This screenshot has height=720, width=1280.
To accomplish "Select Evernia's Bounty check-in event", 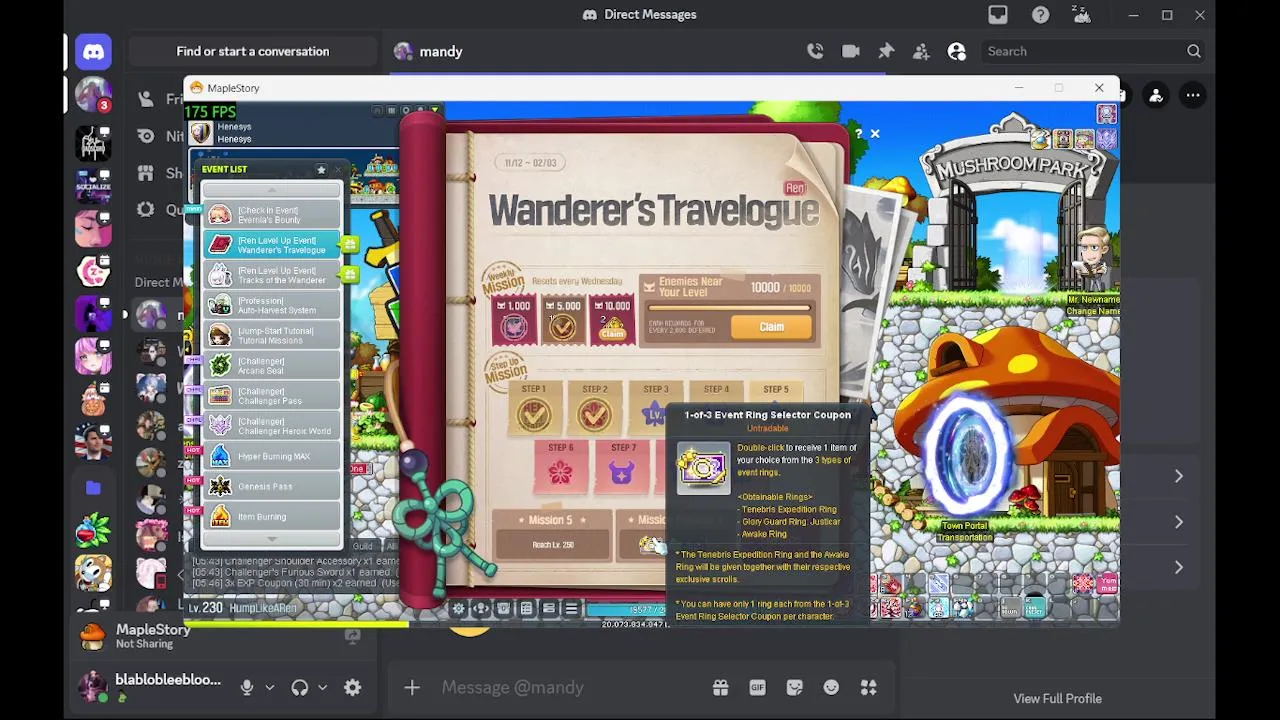I will 272,215.
